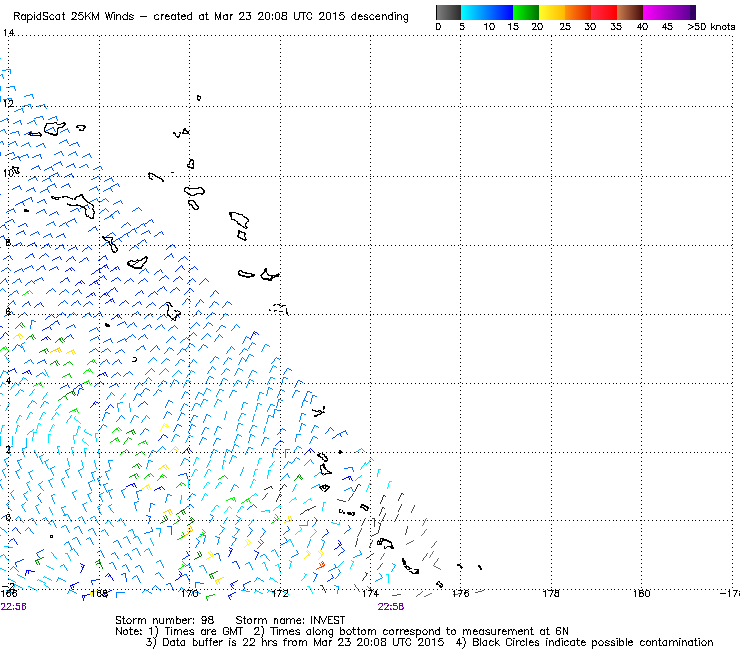Click the magenta-purple 40-50 knots legend segment
740x650 pixels.
669,12
